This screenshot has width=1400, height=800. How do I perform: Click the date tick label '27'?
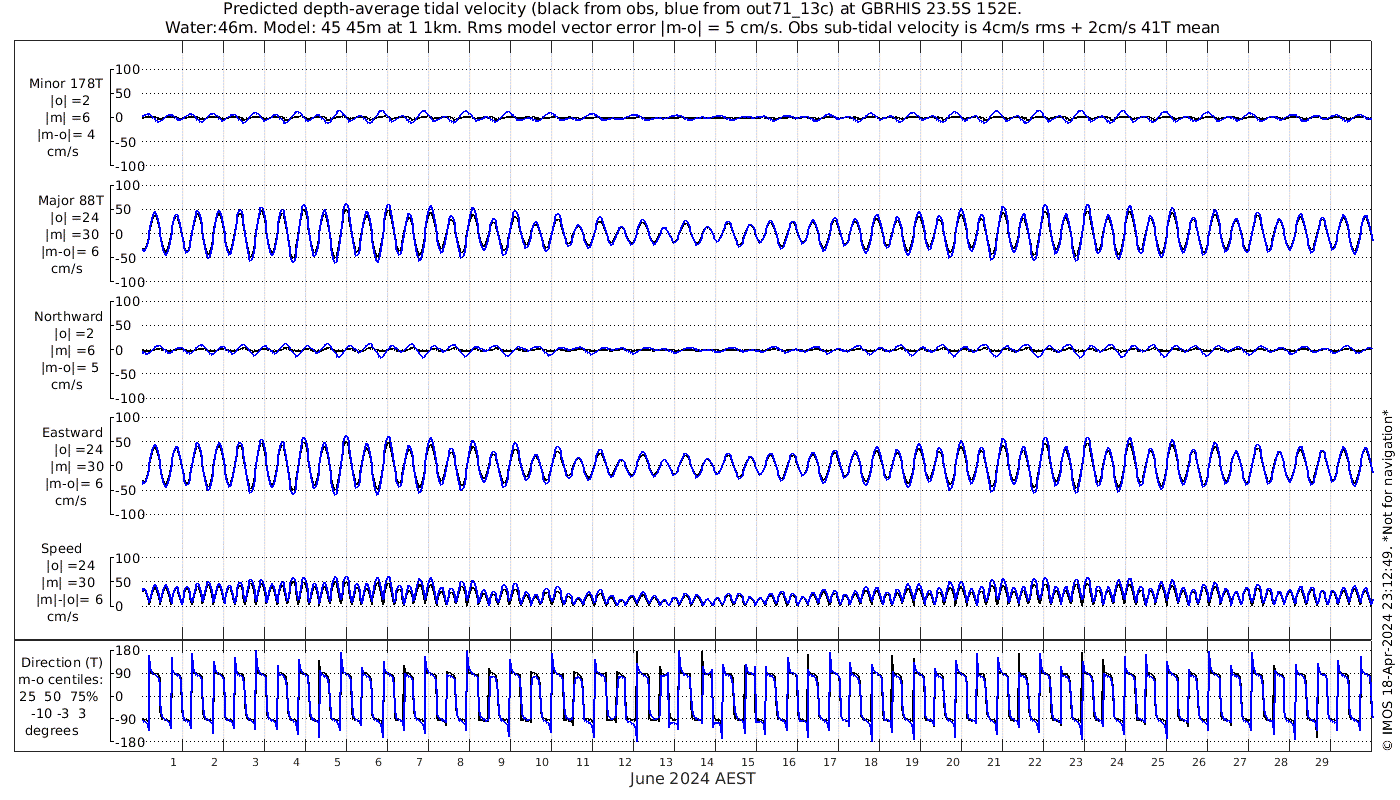coord(1239,762)
